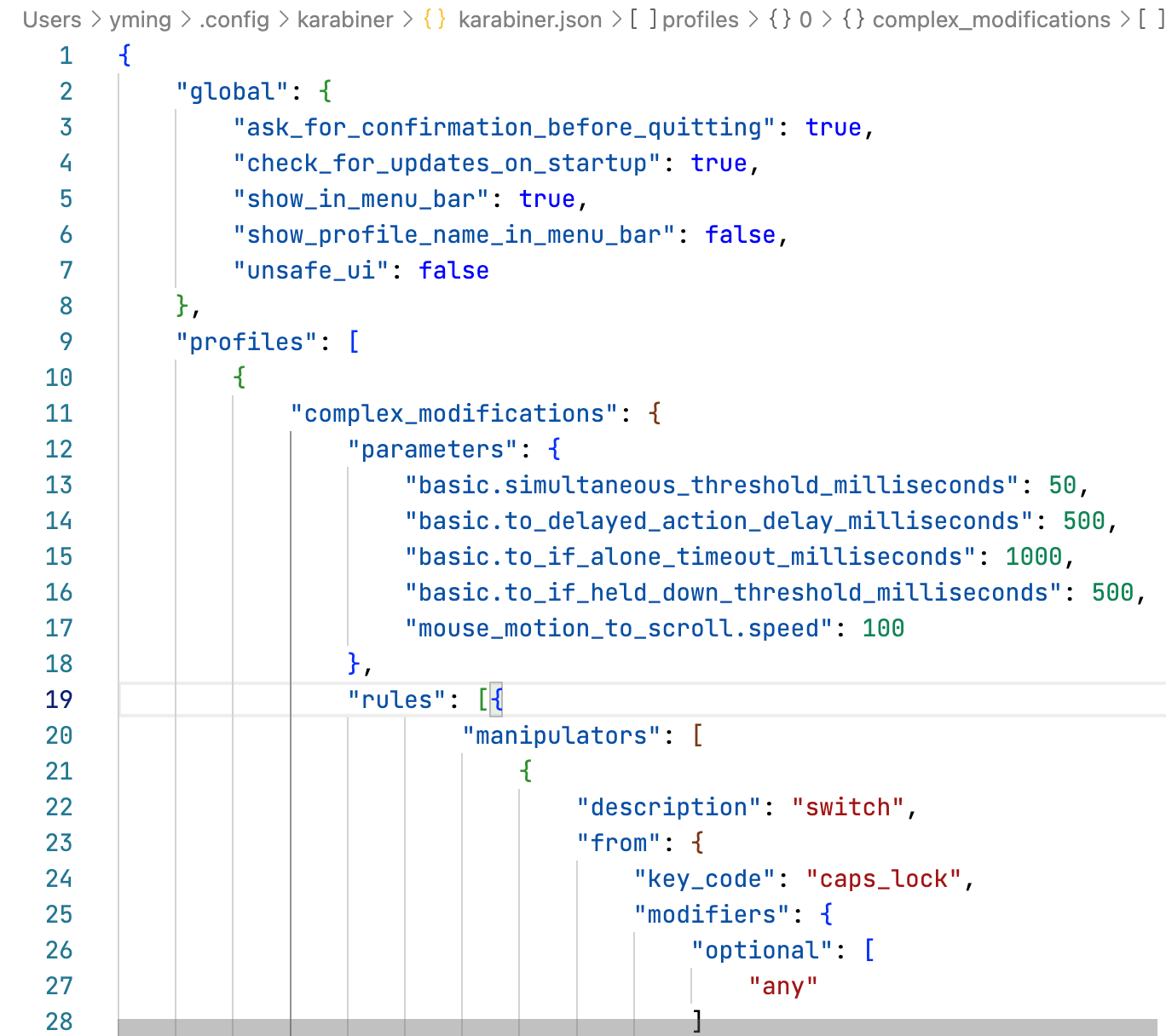The image size is (1166, 1036).
Task: Select the karabiner.json breadcrumb file
Action: [x=530, y=20]
